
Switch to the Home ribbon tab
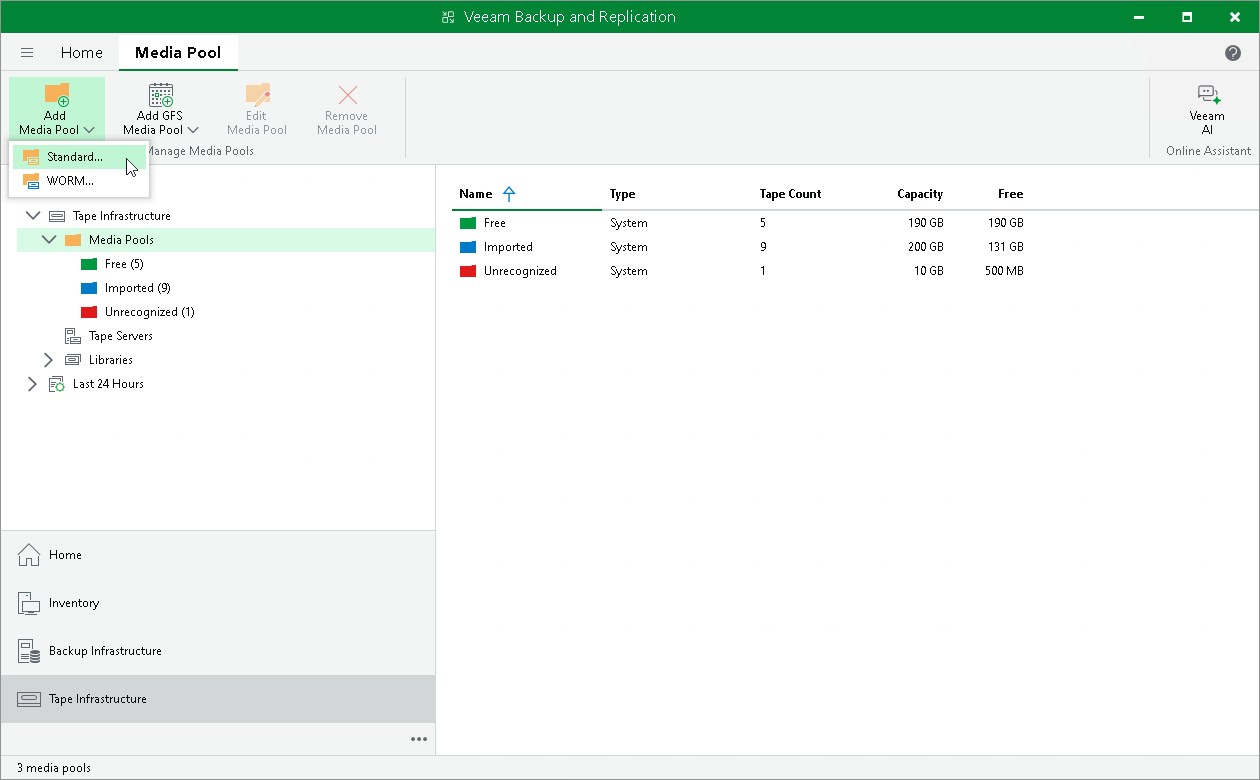pyautogui.click(x=81, y=52)
